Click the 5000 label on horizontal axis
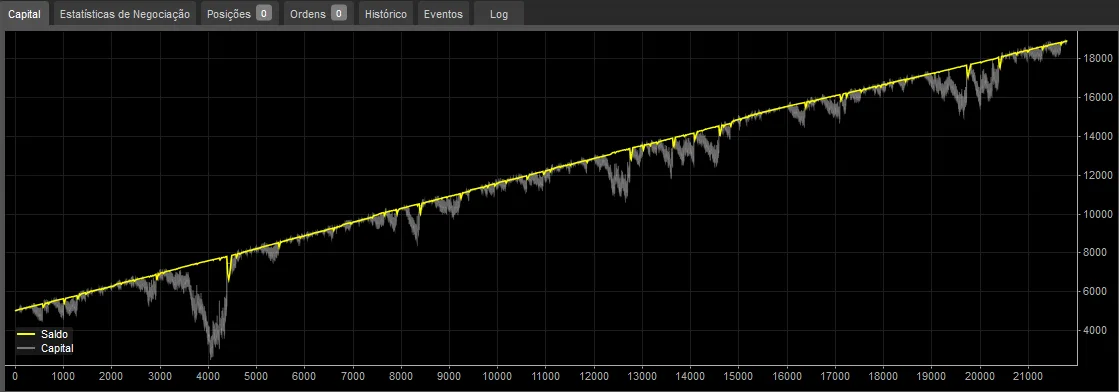Screen dimensions: 1119x392 (255, 376)
